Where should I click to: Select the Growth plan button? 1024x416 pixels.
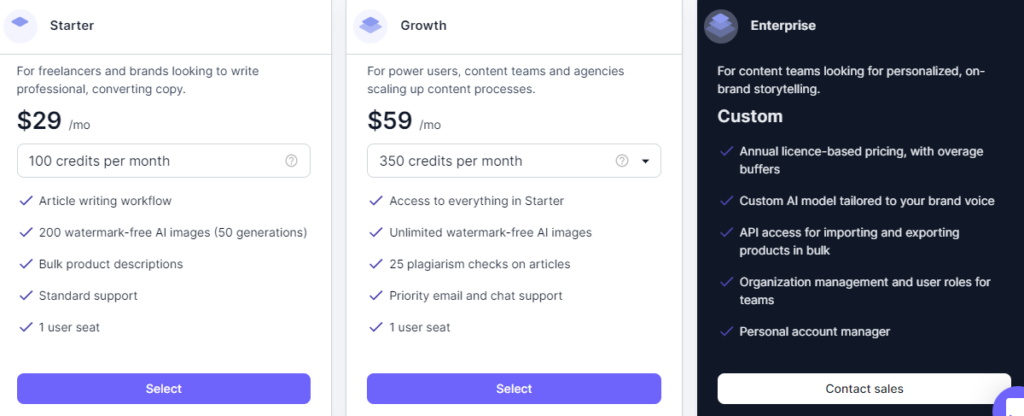click(514, 389)
